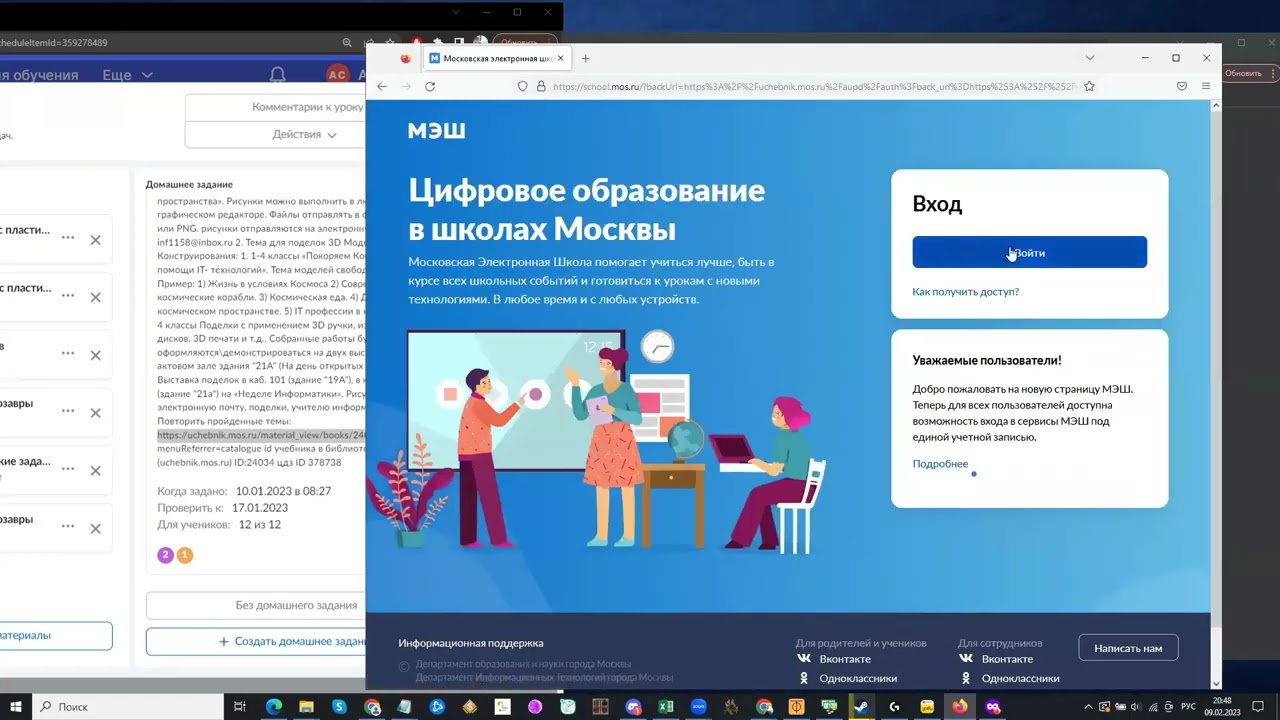The image size is (1280, 720).
Task: Open the Windows Start menu
Action: click(15, 707)
